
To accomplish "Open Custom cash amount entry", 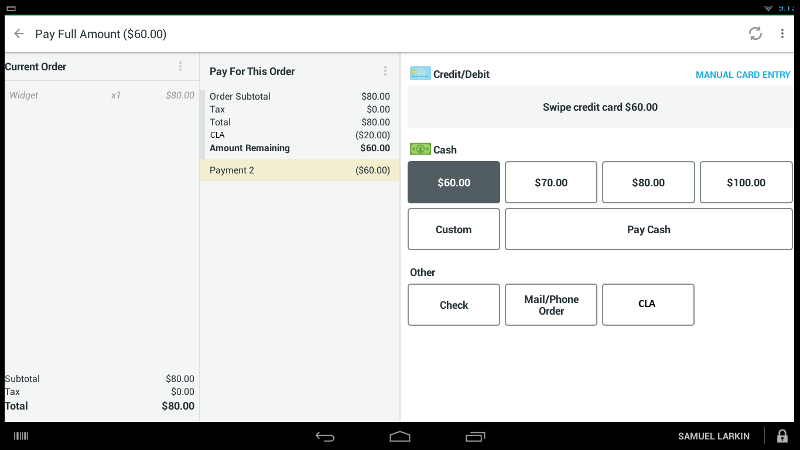I will (454, 229).
